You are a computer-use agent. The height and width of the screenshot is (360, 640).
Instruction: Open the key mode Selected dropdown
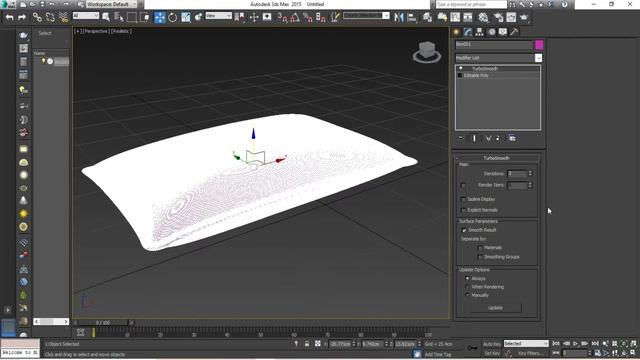coord(526,344)
